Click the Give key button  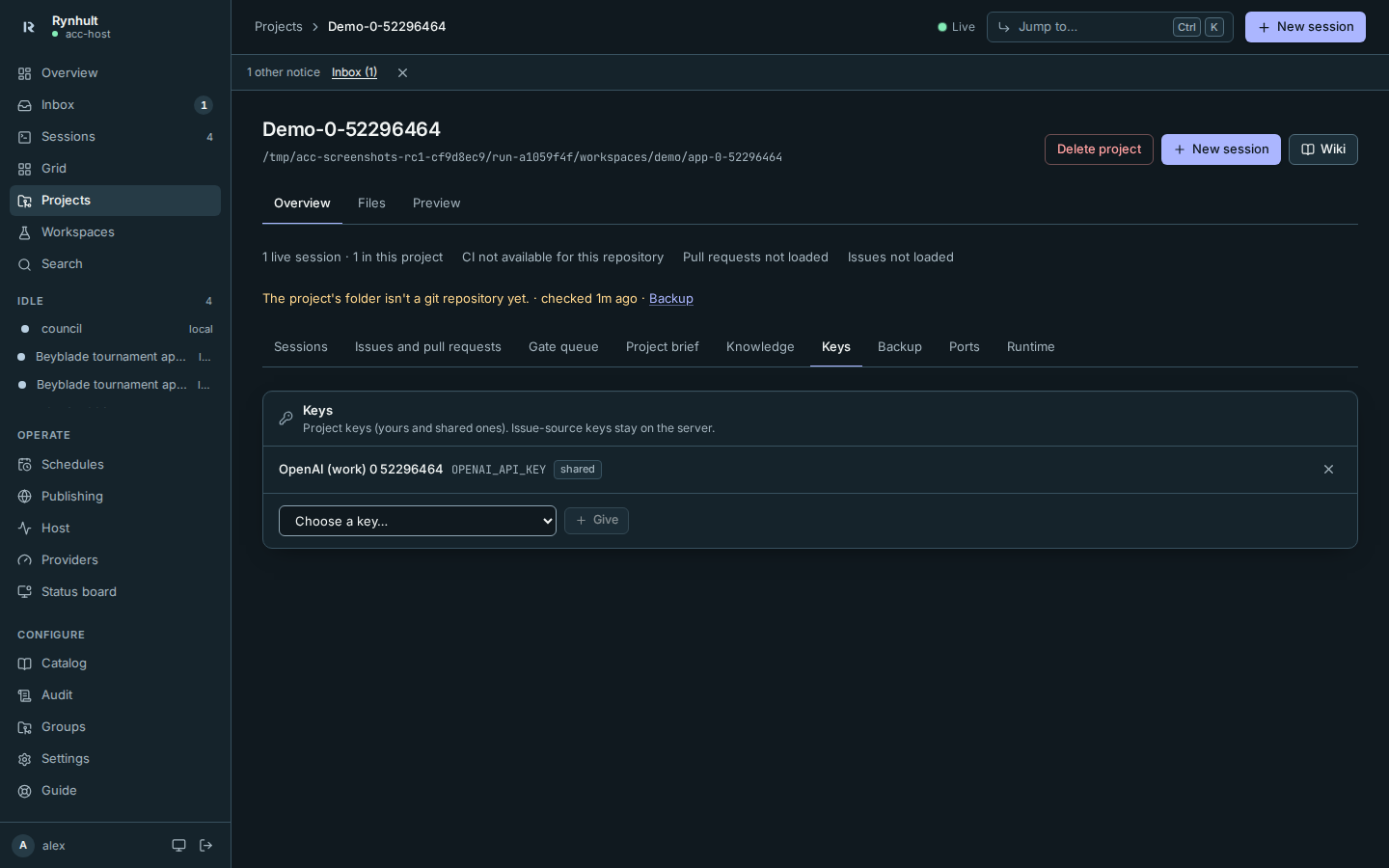click(x=597, y=521)
